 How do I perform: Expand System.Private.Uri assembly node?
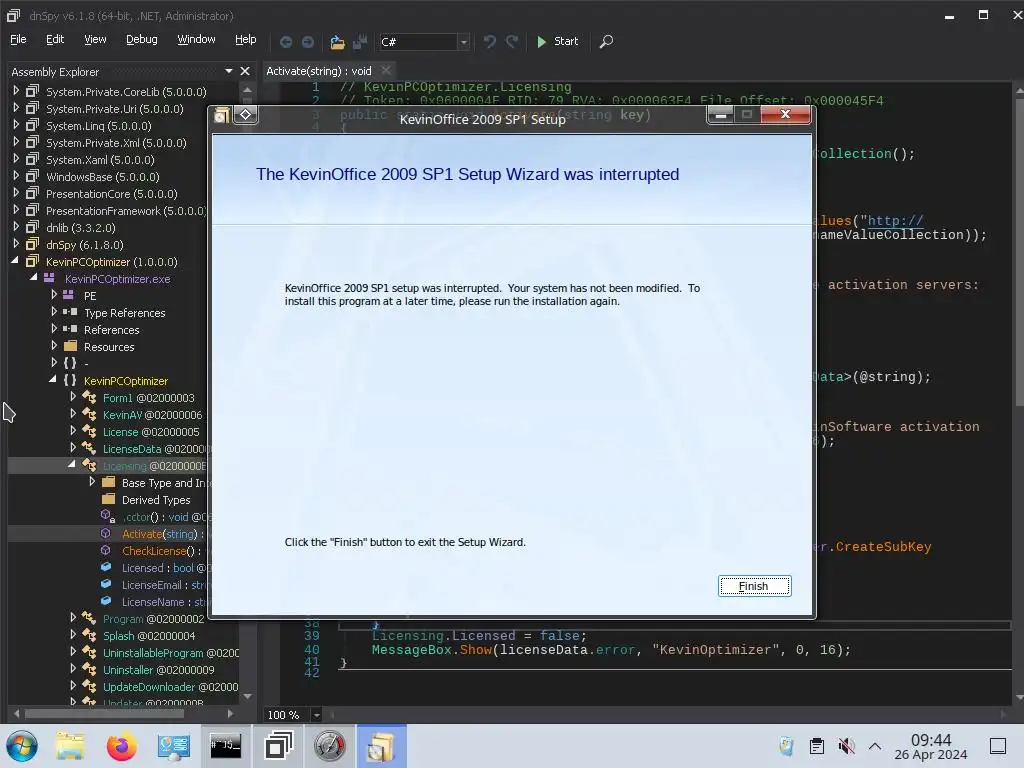[x=16, y=108]
